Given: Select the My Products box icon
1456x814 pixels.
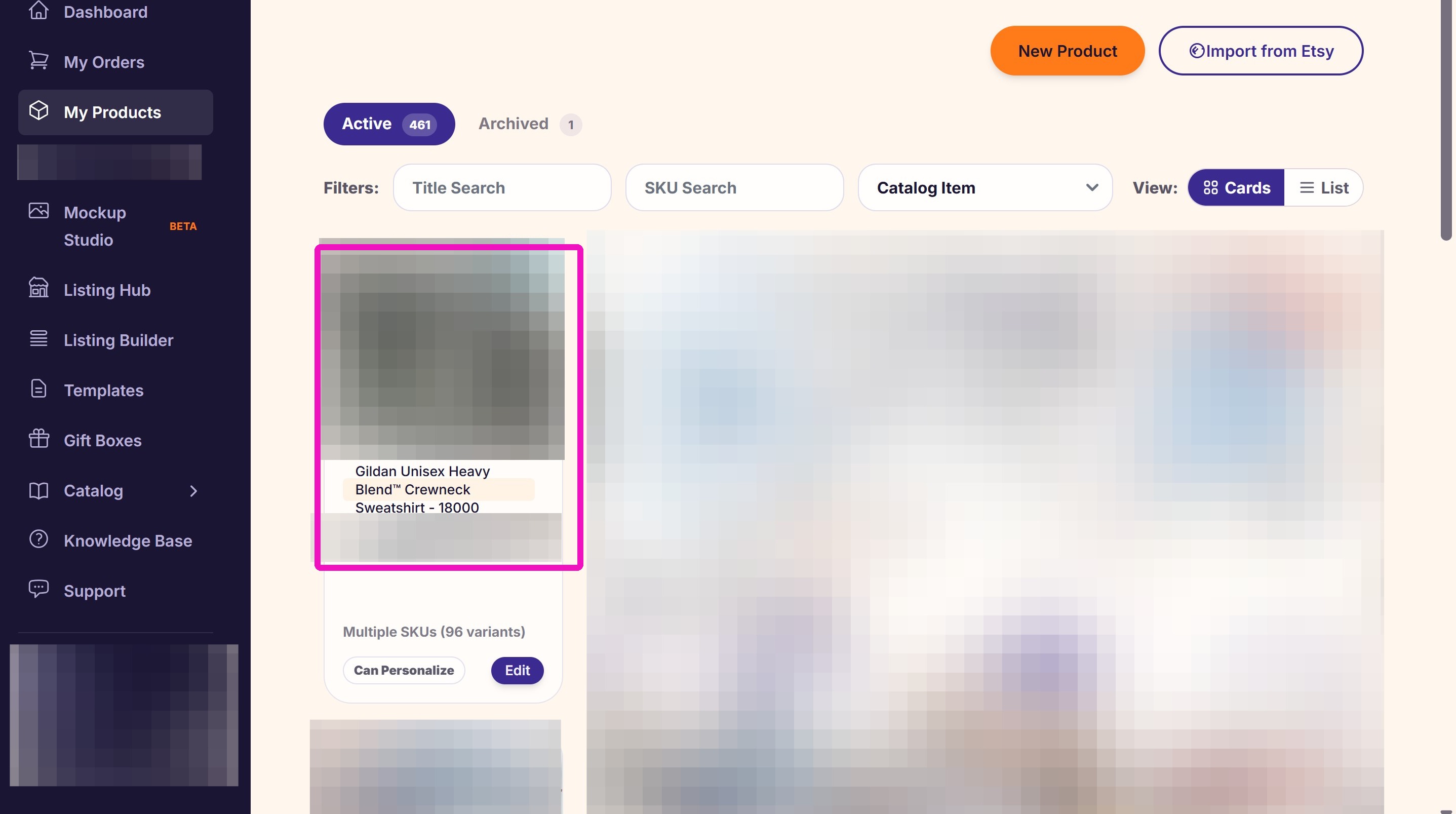Looking at the screenshot, I should click(38, 111).
